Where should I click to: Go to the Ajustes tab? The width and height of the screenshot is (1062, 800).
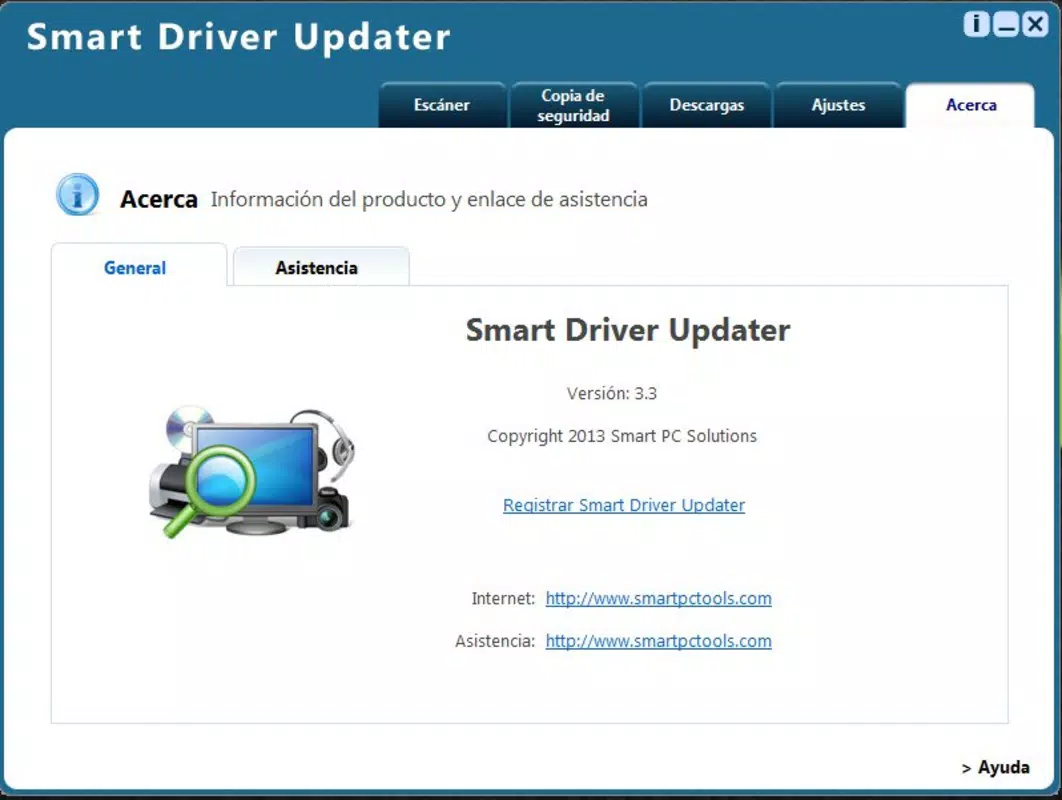click(838, 105)
